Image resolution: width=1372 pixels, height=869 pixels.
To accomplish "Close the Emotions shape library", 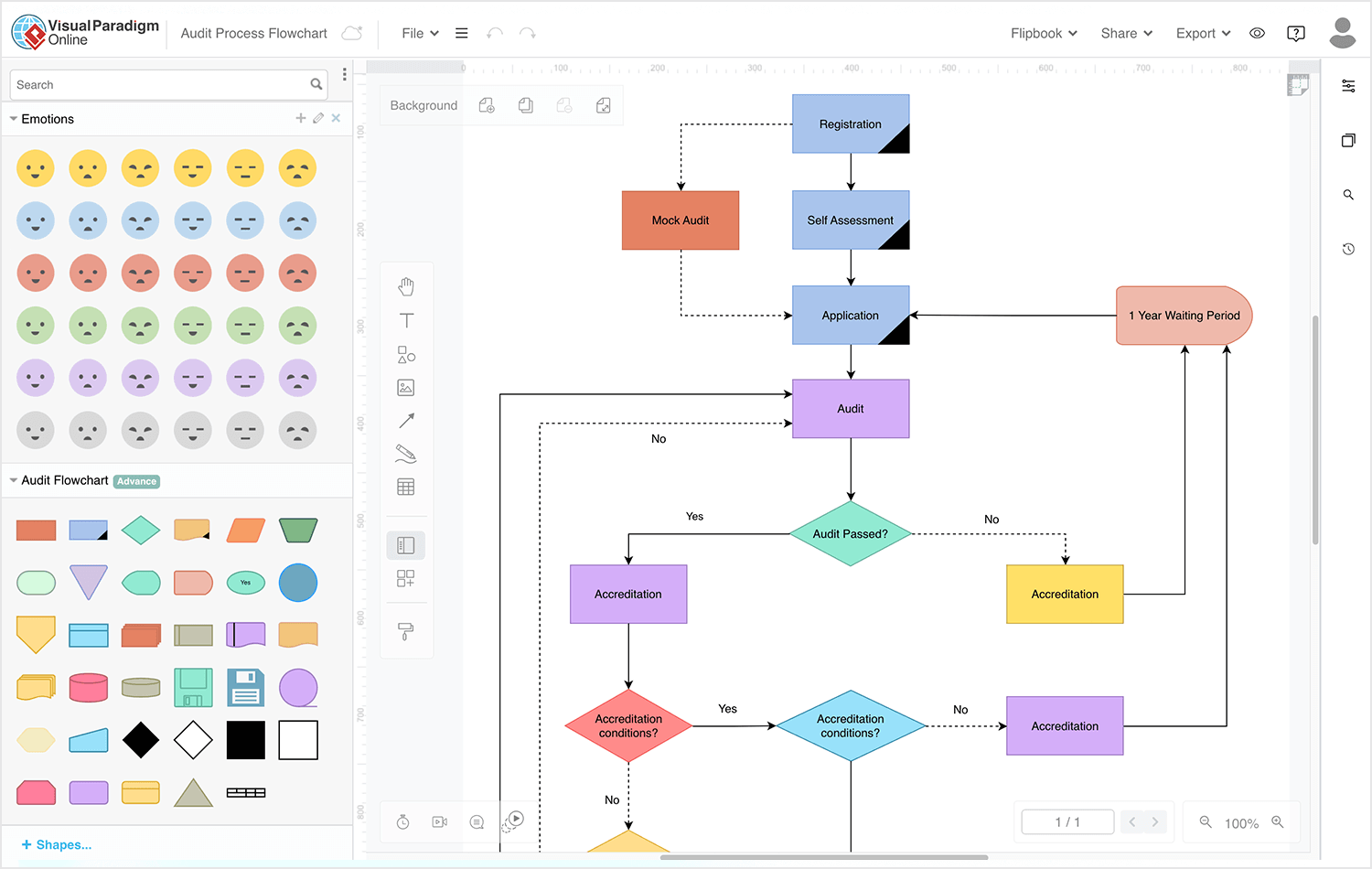I will pos(336,118).
